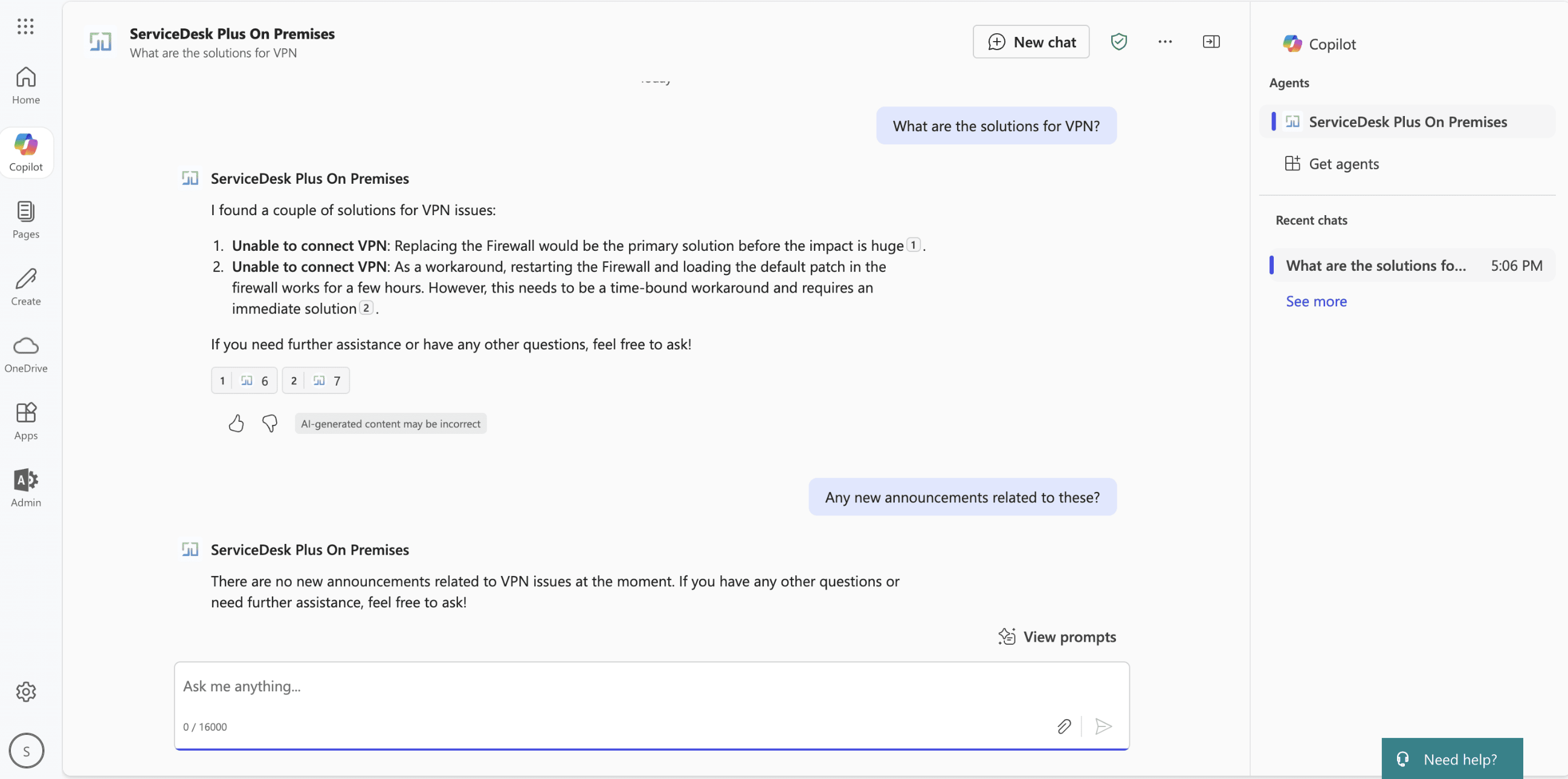Start a New chat
Image resolution: width=1568 pixels, height=779 pixels.
coord(1031,41)
